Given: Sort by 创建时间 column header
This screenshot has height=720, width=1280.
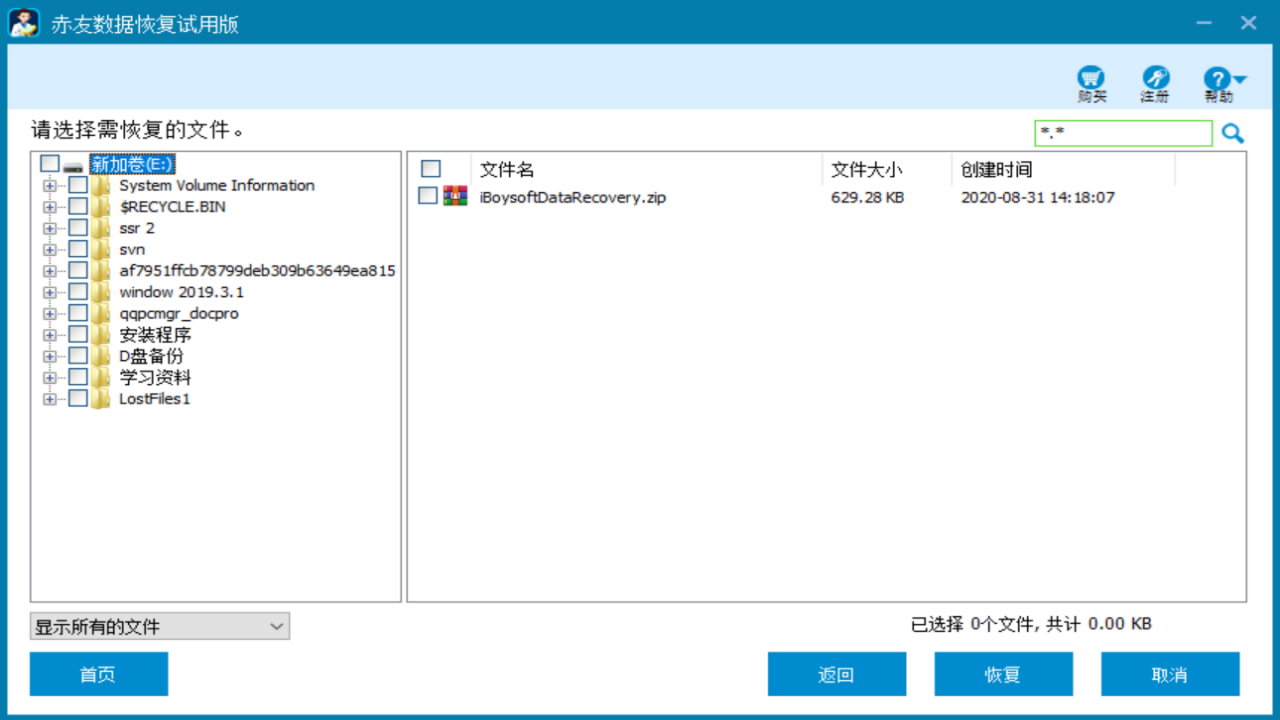Looking at the screenshot, I should [x=996, y=170].
